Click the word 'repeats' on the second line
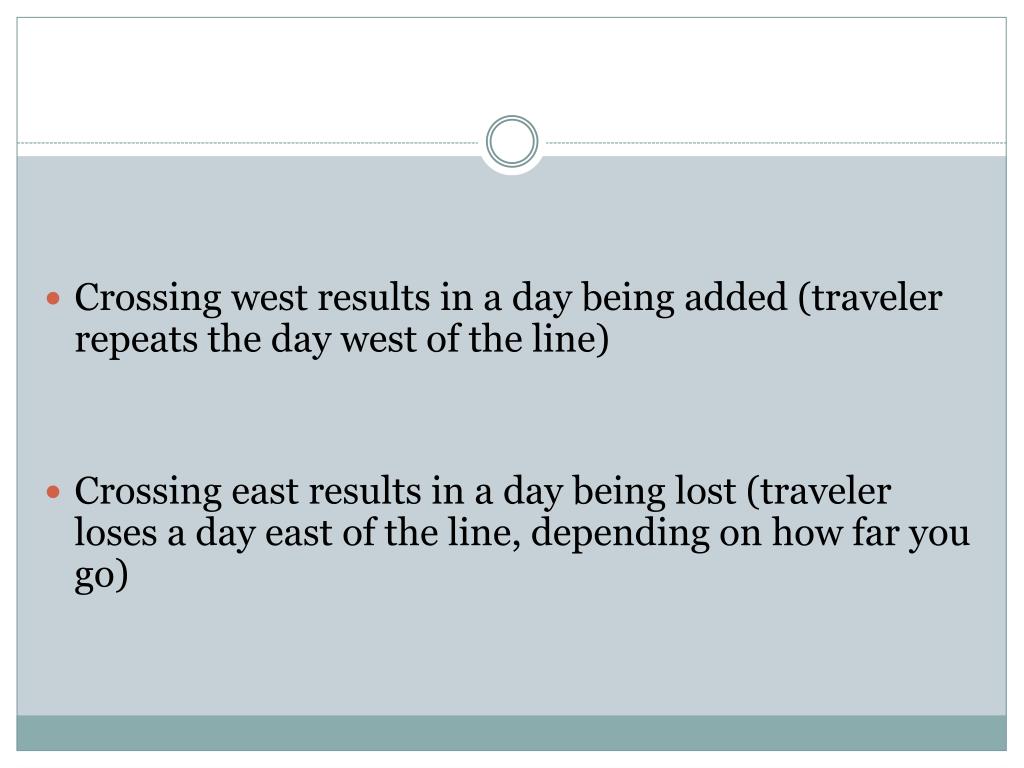 pyautogui.click(x=136, y=341)
